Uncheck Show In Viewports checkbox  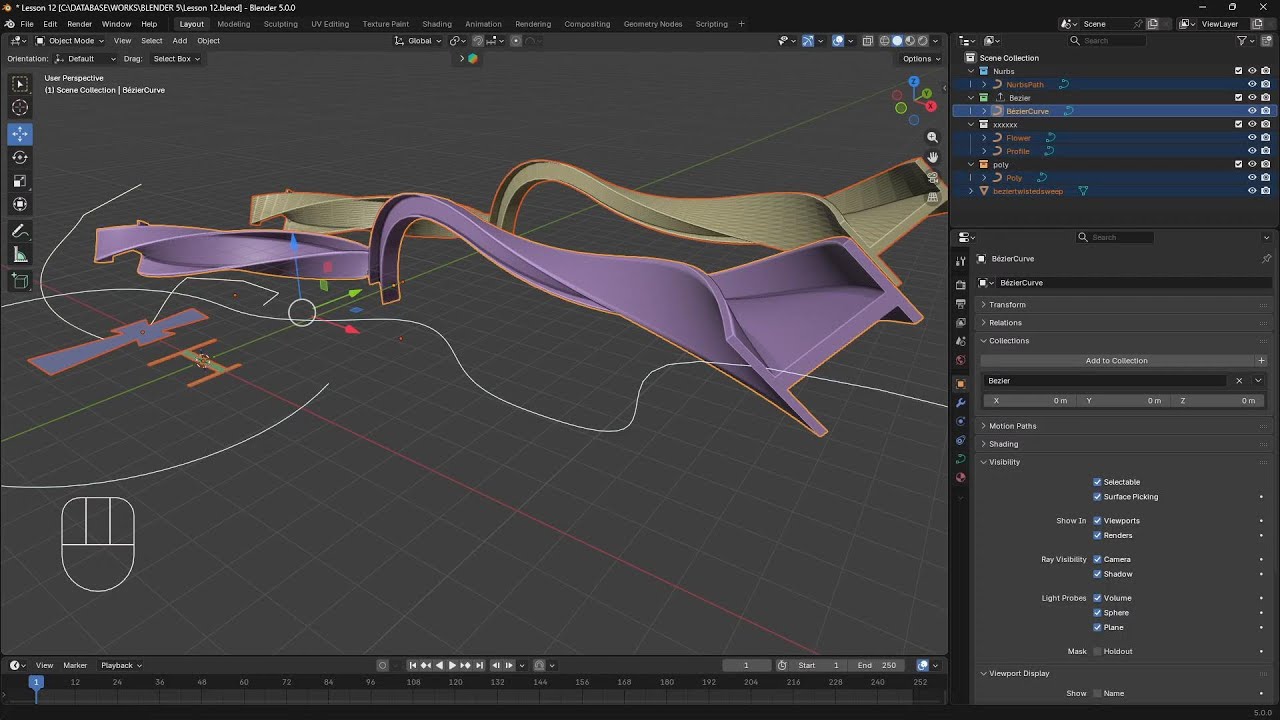(x=1097, y=521)
